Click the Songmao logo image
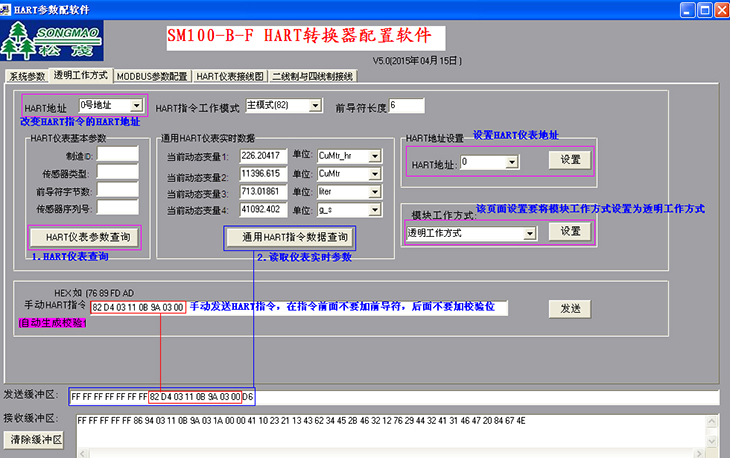730x458 pixels. click(52, 40)
